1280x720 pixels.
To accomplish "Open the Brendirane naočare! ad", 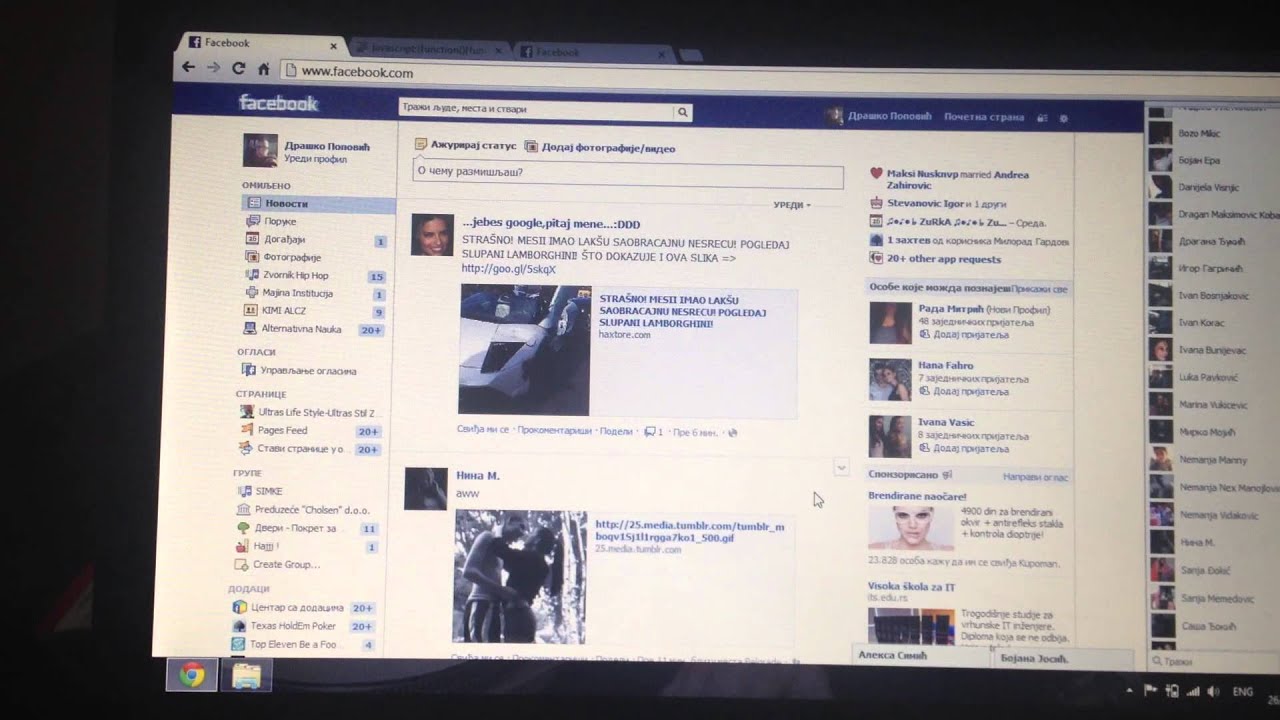I will pyautogui.click(x=917, y=496).
